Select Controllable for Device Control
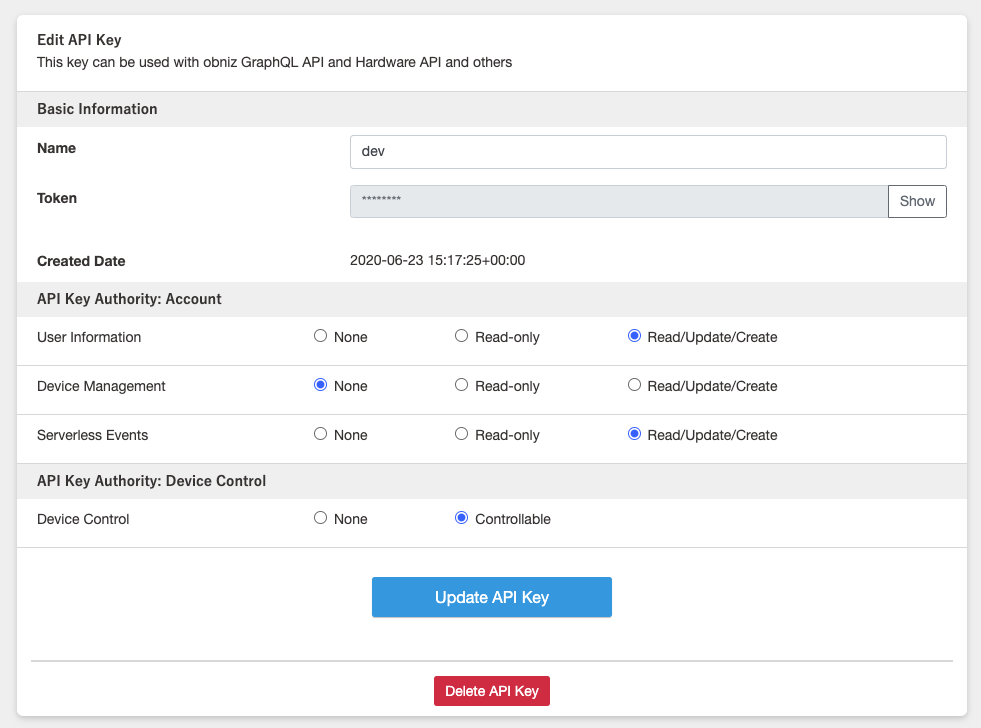 tap(462, 519)
